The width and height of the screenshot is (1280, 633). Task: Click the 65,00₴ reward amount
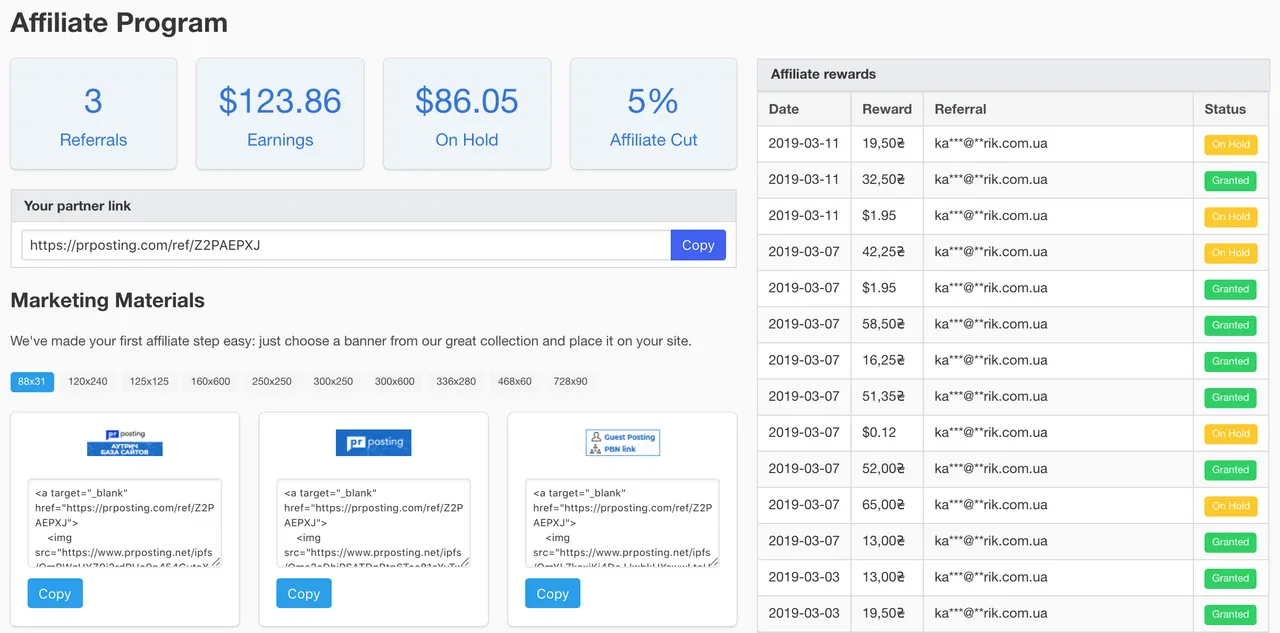(x=883, y=504)
